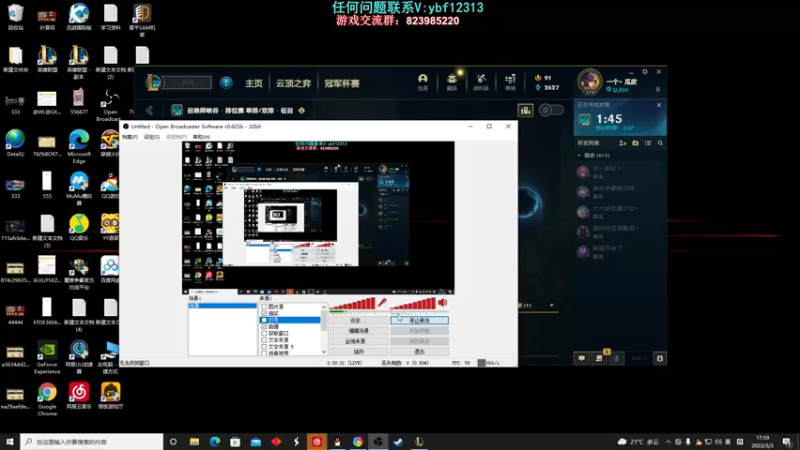The height and width of the screenshot is (450, 800).
Task: Open File Explorer from taskbar
Action: click(x=194, y=442)
